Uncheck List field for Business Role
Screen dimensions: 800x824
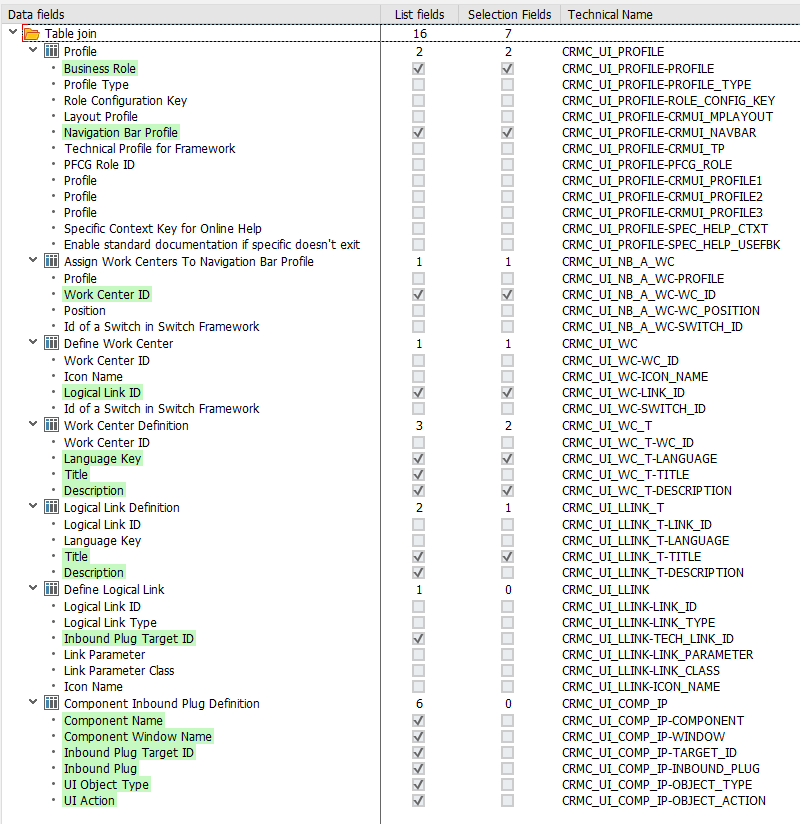click(418, 69)
